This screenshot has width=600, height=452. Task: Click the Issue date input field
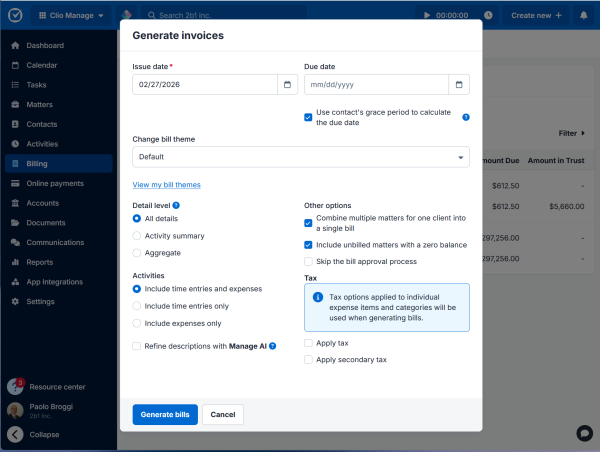(205, 85)
